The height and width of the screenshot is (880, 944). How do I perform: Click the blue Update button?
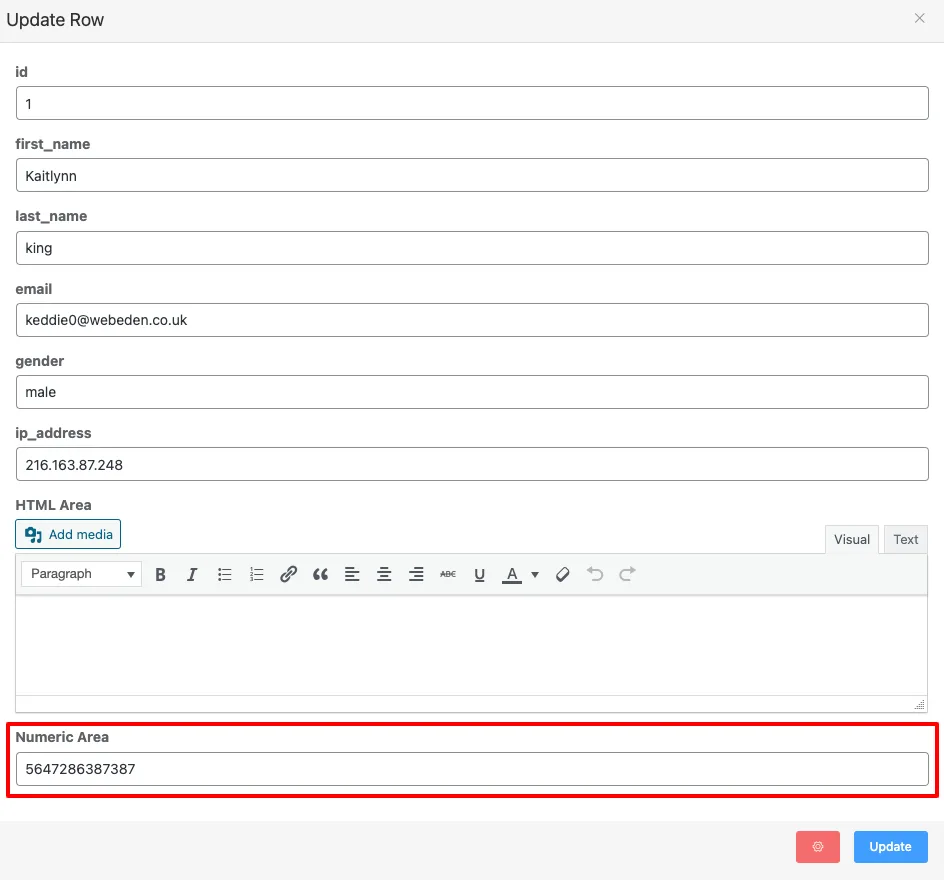[x=890, y=846]
